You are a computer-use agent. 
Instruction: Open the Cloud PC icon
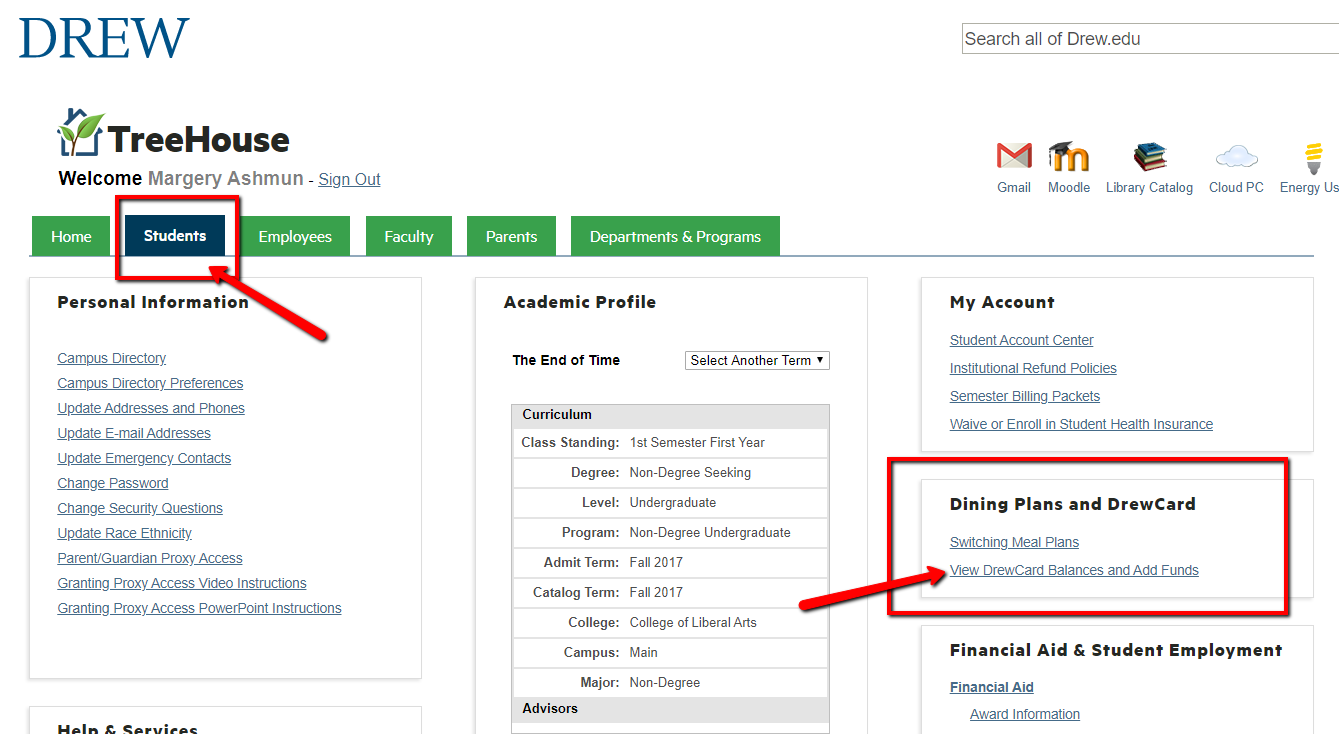pos(1236,157)
